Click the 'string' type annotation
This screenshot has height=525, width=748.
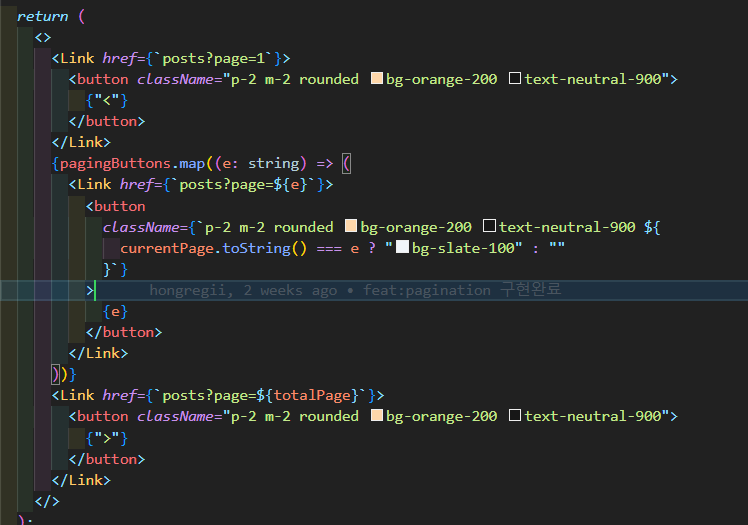pos(273,164)
